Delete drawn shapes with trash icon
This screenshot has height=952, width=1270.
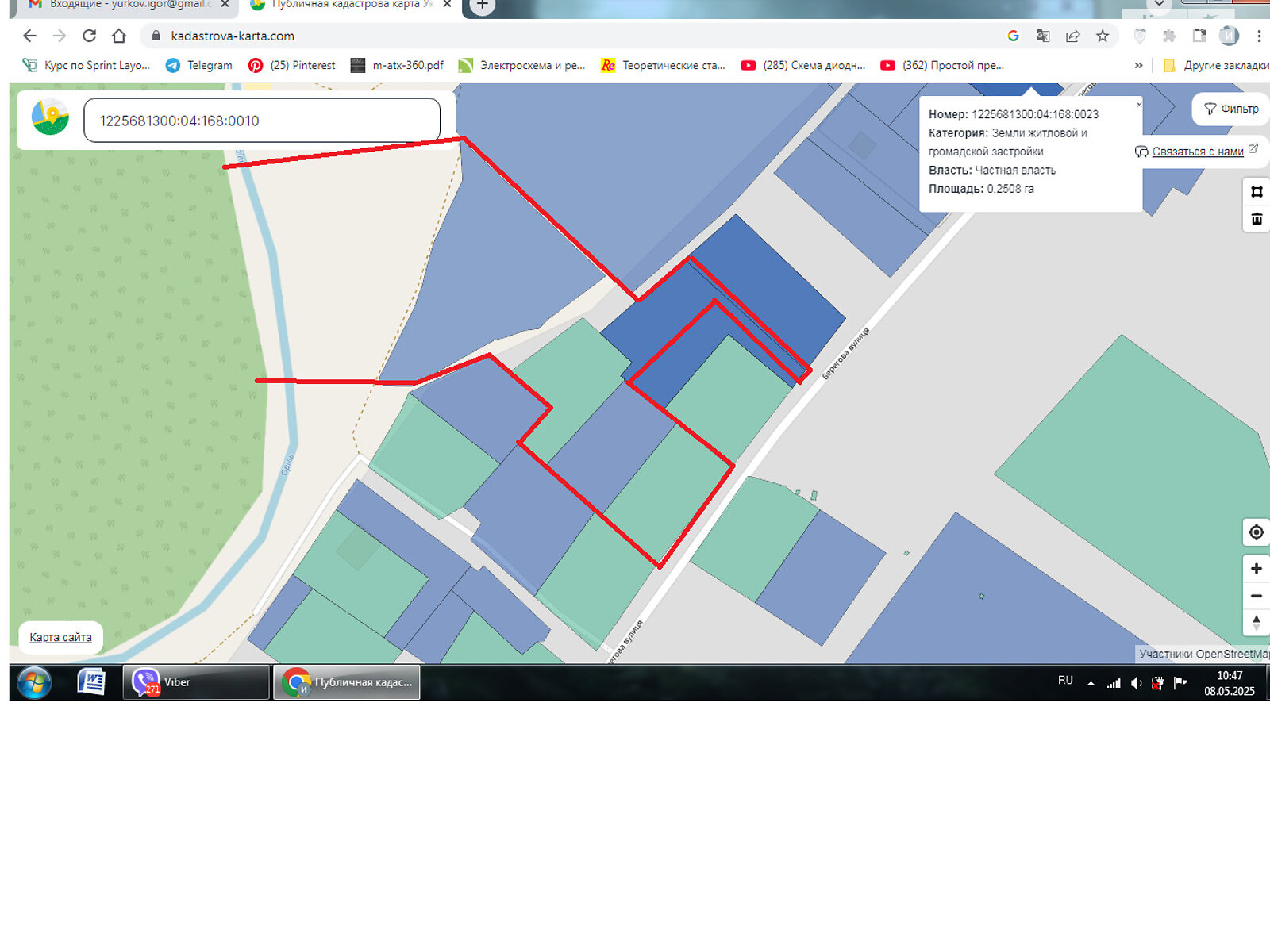pos(1257,219)
